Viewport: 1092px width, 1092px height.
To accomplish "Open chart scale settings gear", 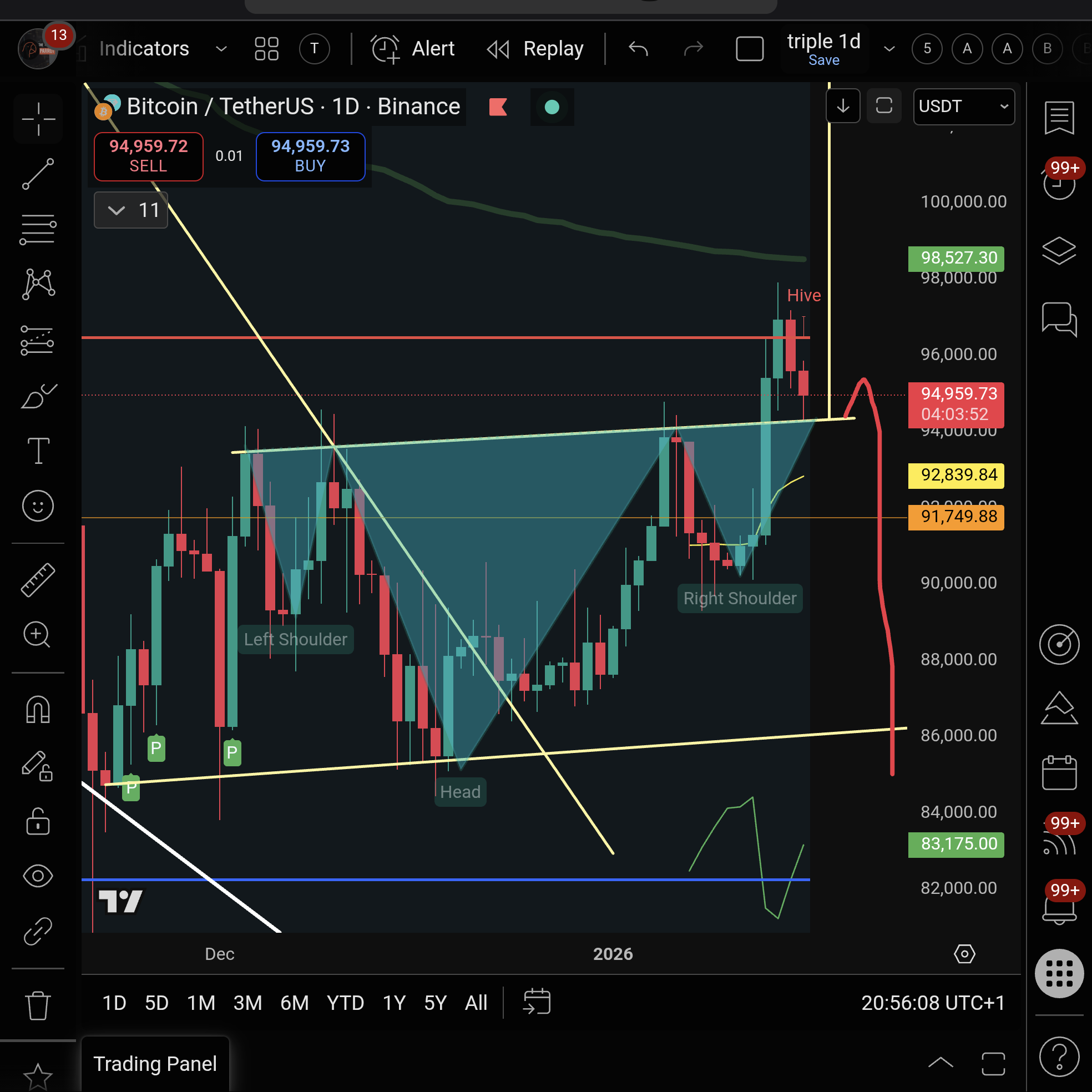I will coord(964,954).
